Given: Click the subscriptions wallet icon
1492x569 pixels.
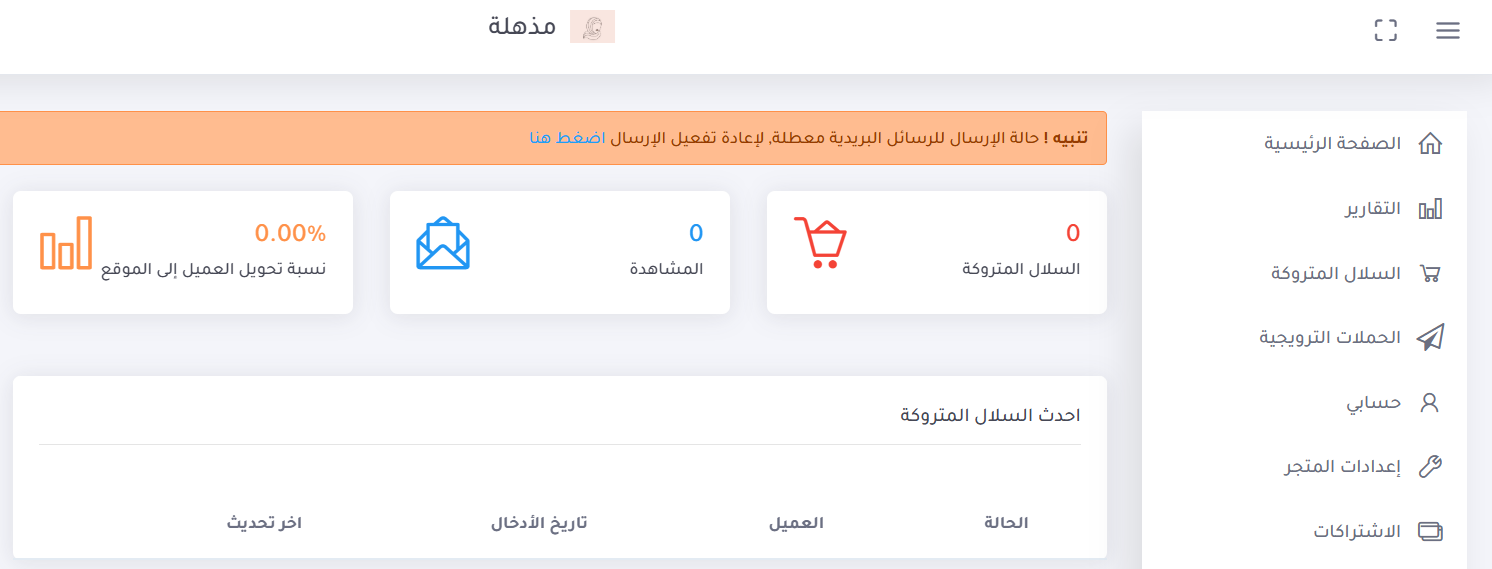Looking at the screenshot, I should (1430, 531).
